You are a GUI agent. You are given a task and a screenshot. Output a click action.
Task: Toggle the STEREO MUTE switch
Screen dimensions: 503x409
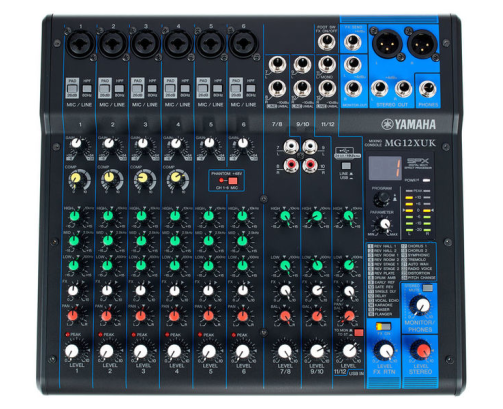pos(427,288)
